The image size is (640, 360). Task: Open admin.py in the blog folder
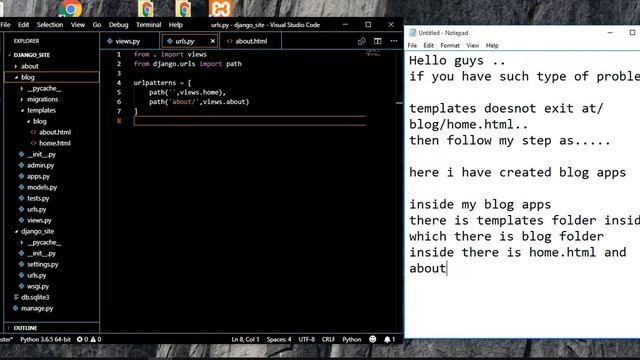click(x=40, y=165)
